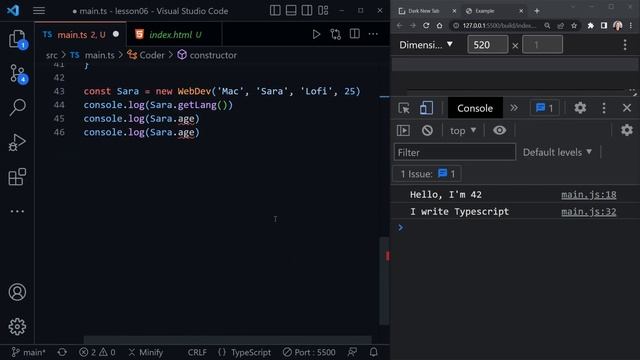Open the Dimensions device dropdown
Viewport: 640px width, 360px height.
[x=426, y=44]
